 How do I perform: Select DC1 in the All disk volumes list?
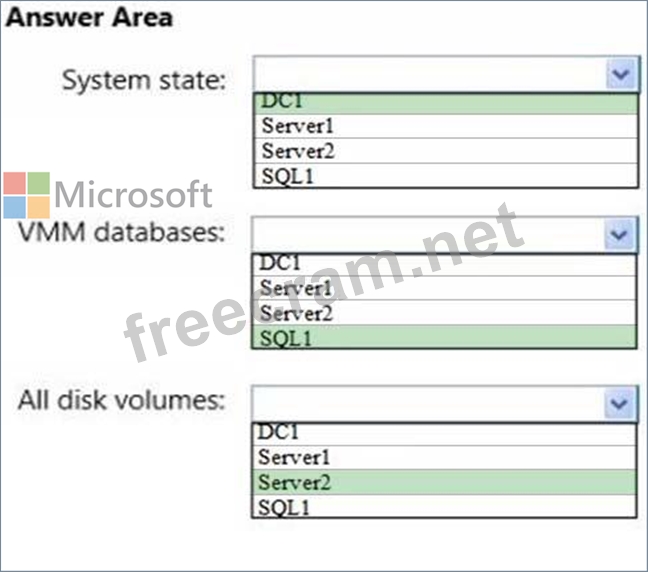tap(444, 434)
